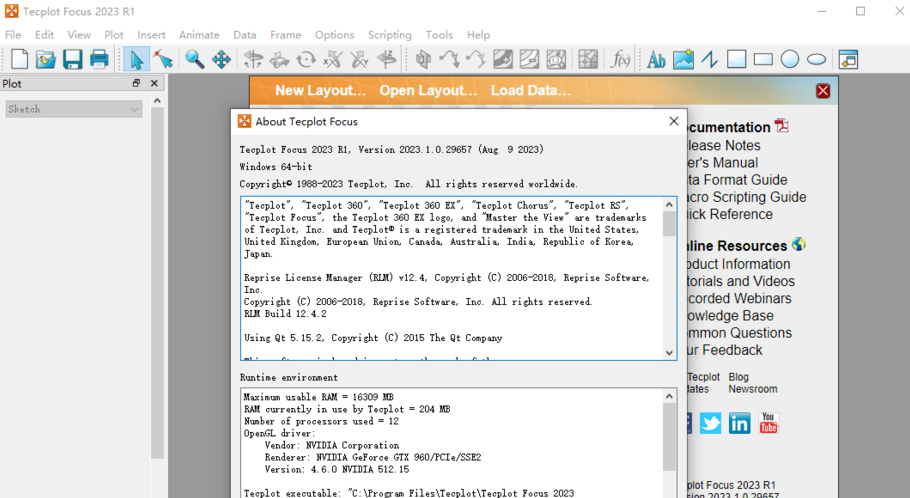This screenshot has width=910, height=498.
Task: Select the Ab text insertion tool
Action: (656, 59)
